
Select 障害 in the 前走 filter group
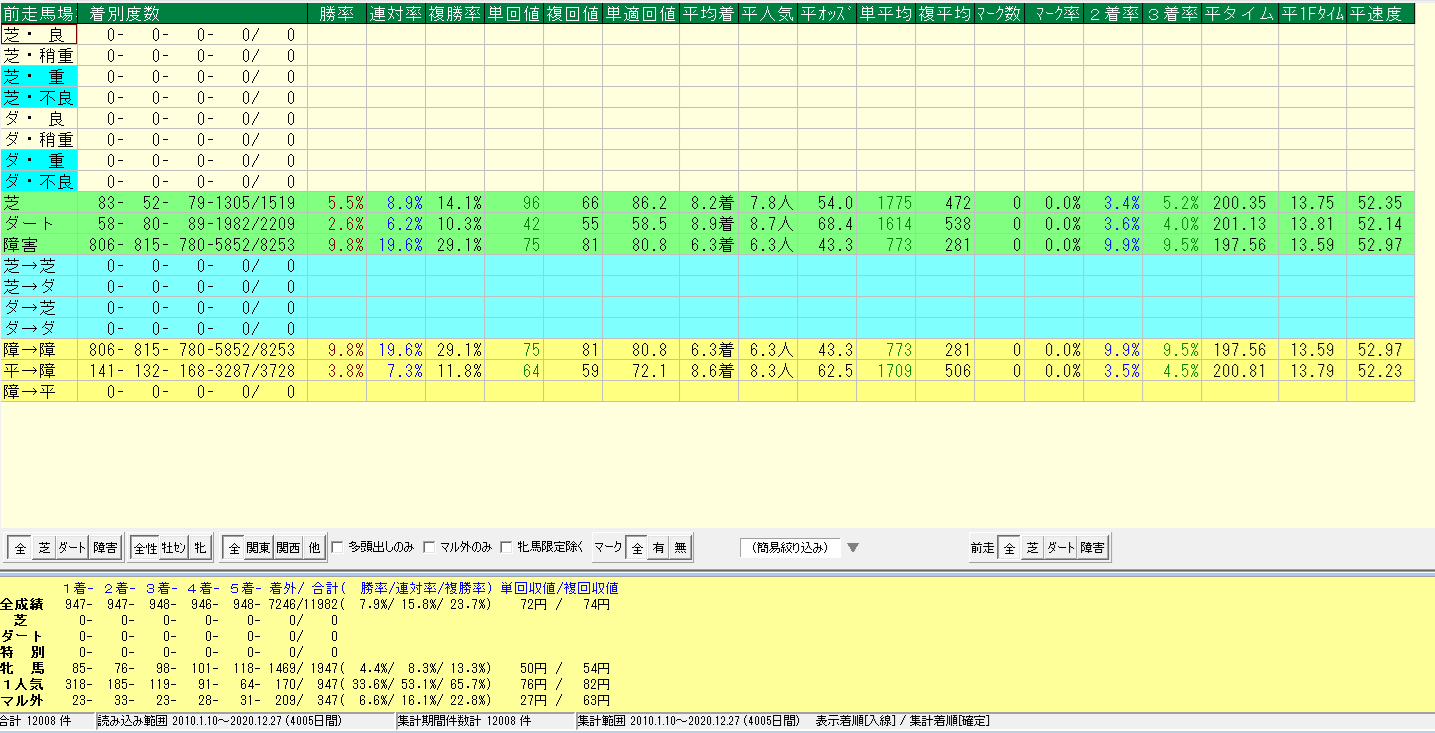click(x=1092, y=547)
